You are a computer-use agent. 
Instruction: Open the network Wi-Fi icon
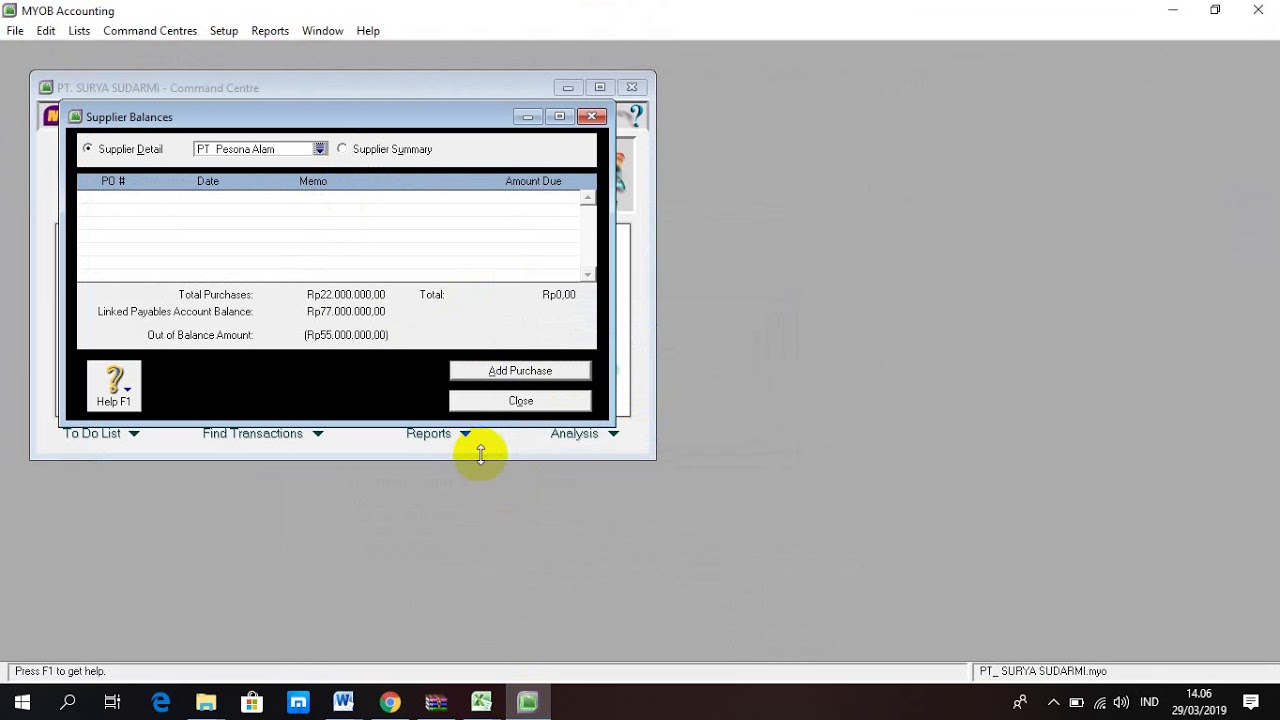1099,702
